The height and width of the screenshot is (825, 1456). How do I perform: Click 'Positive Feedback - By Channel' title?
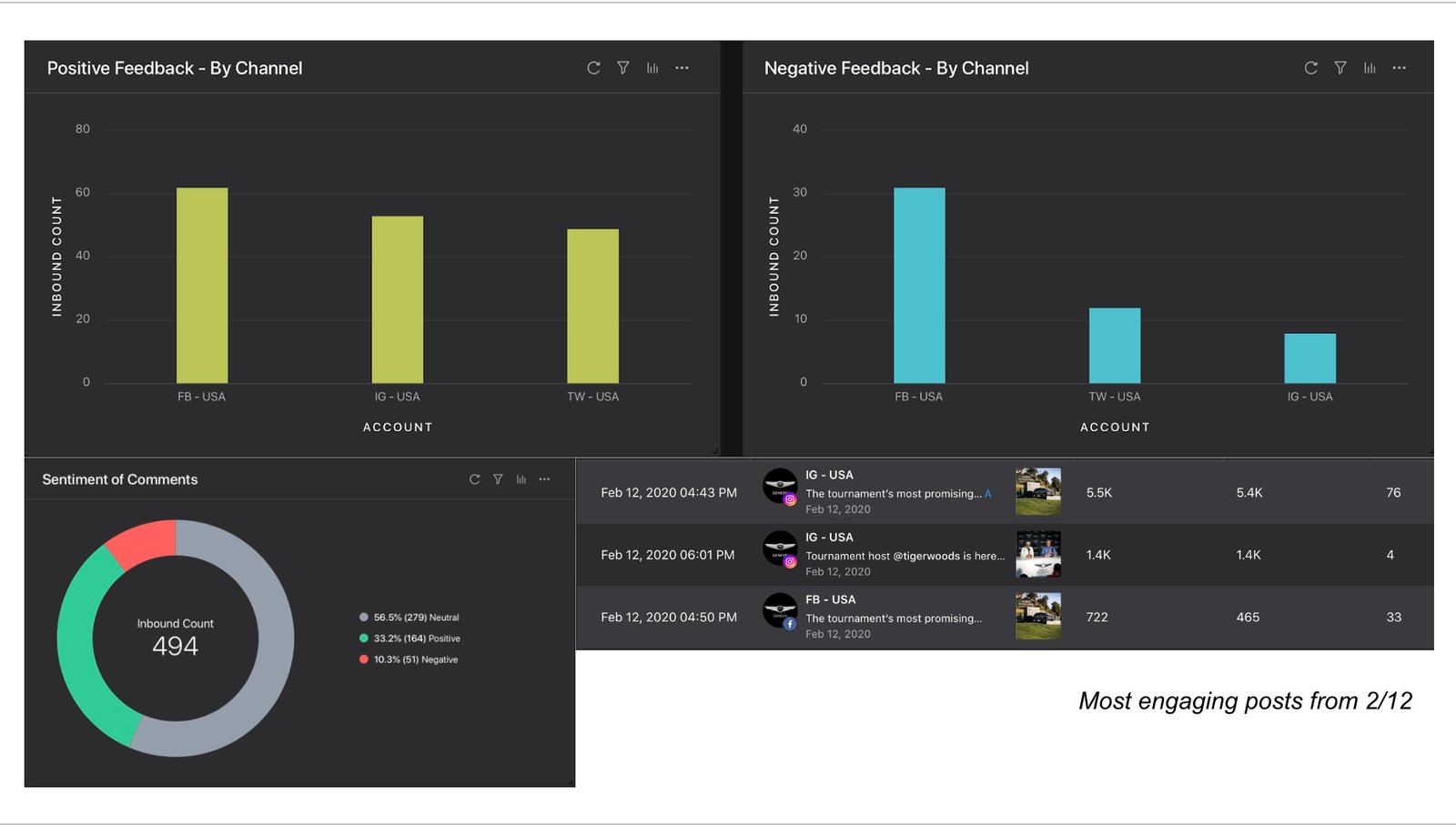[x=175, y=68]
